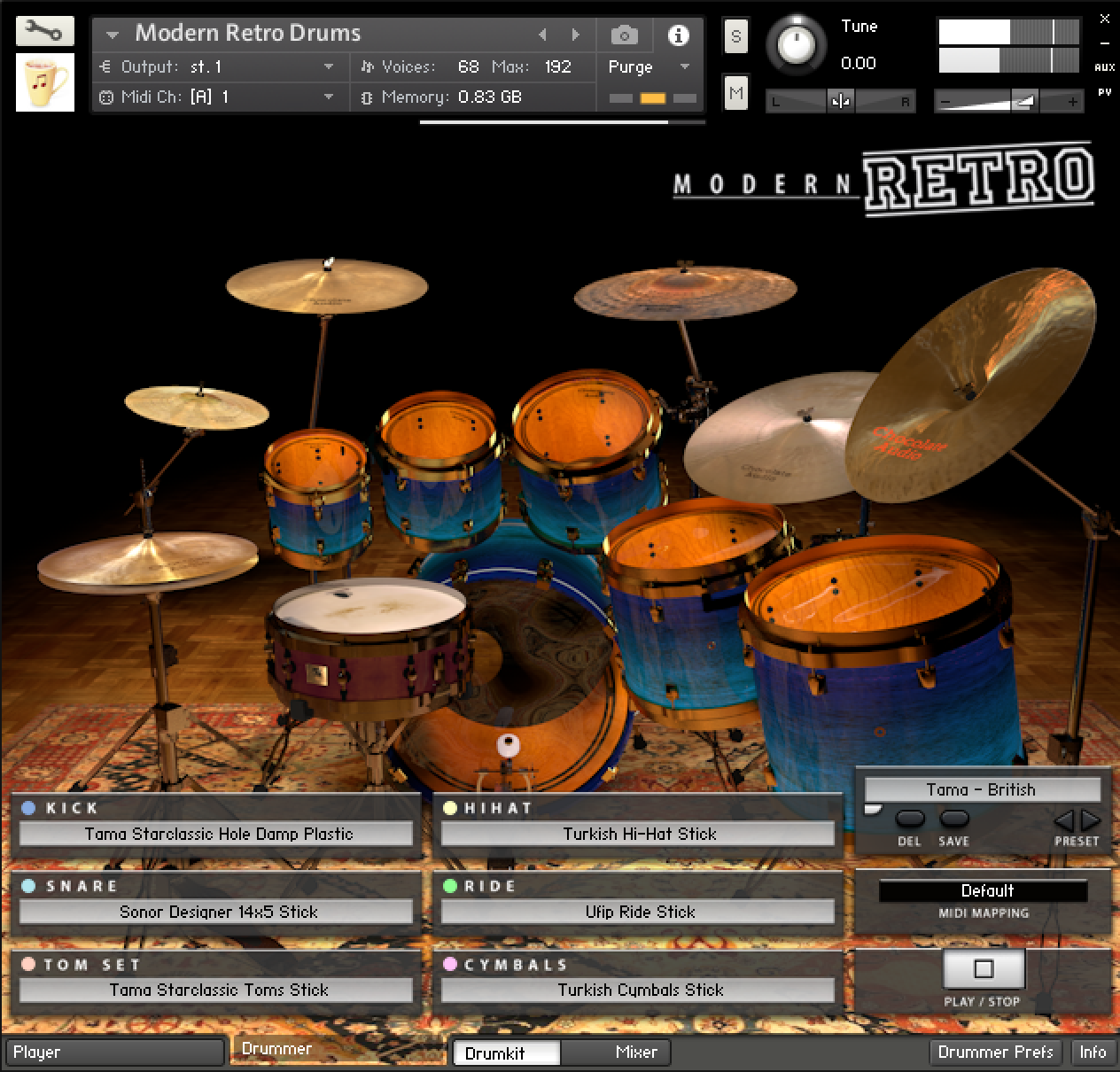The height and width of the screenshot is (1072, 1120).
Task: Switch to the Player tab
Action: 113,1053
